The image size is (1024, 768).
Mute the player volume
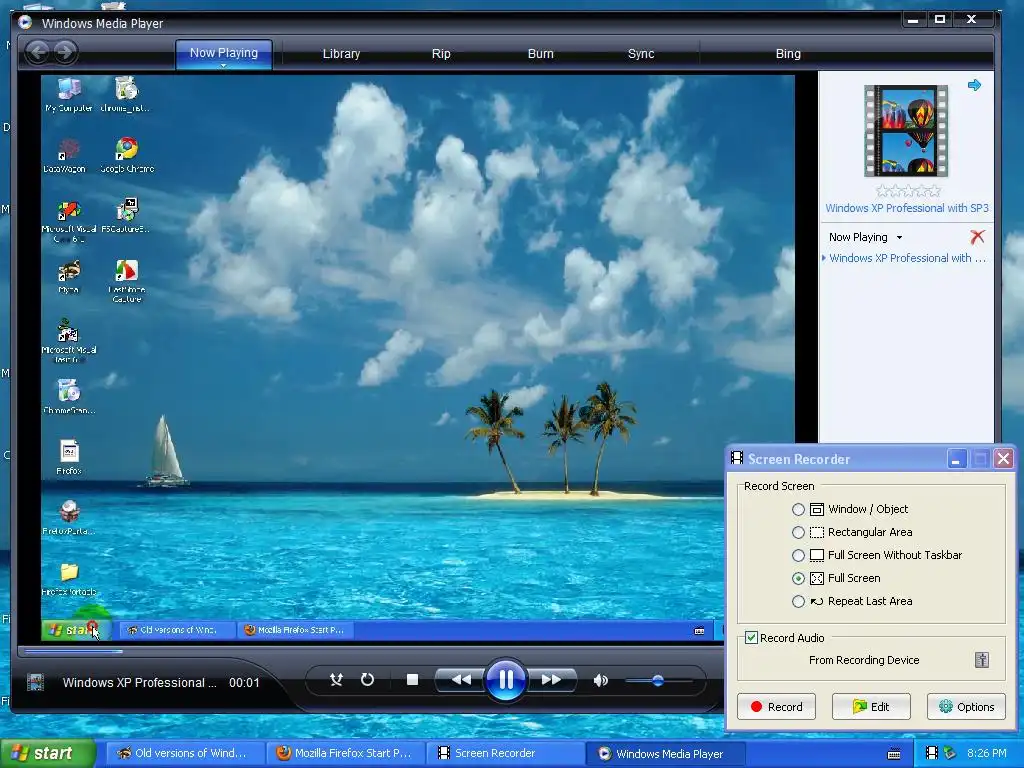tap(600, 680)
